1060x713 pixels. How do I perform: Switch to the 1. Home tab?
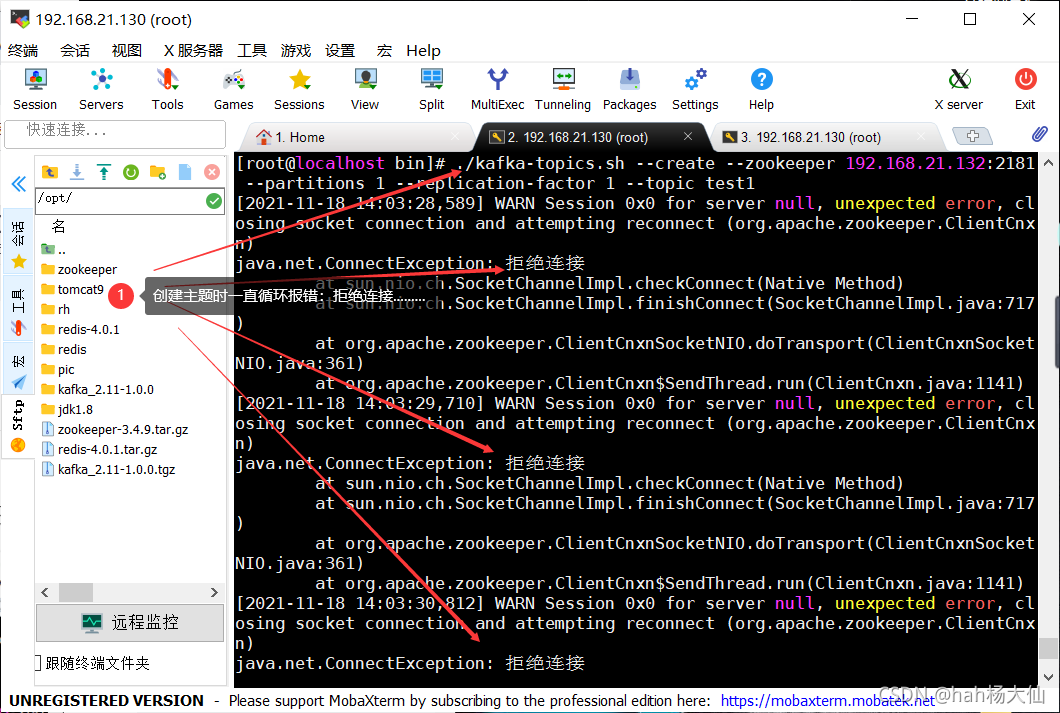tap(358, 137)
